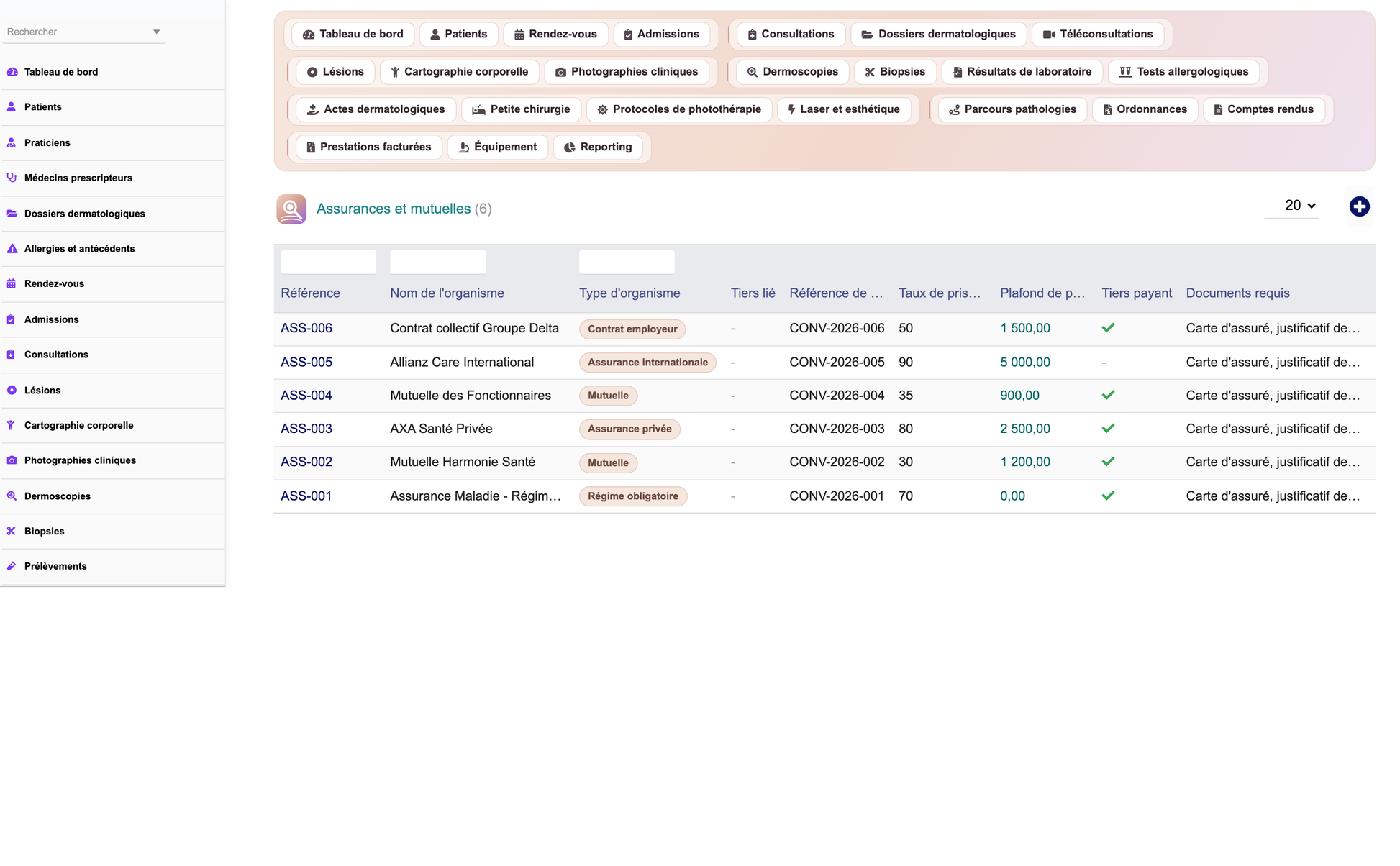
Task: Click the Laser et esthétique button
Action: (843, 109)
